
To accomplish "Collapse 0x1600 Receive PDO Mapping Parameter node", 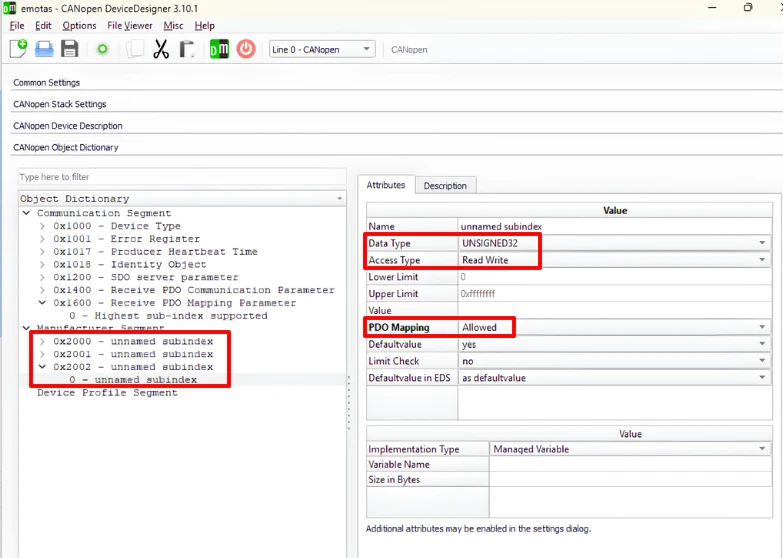I will [x=42, y=303].
